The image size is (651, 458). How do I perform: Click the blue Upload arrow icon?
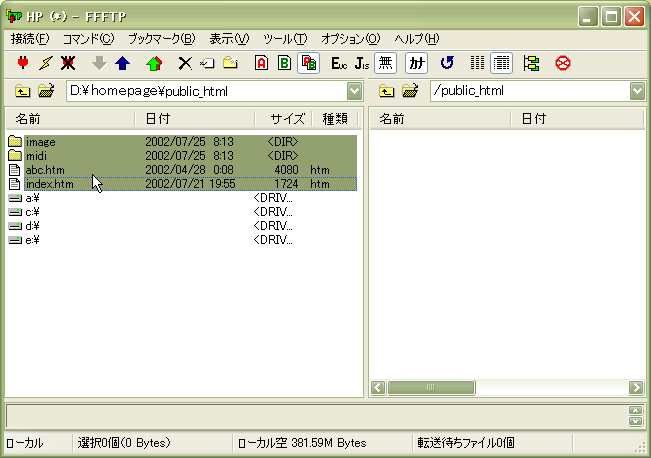tap(122, 63)
